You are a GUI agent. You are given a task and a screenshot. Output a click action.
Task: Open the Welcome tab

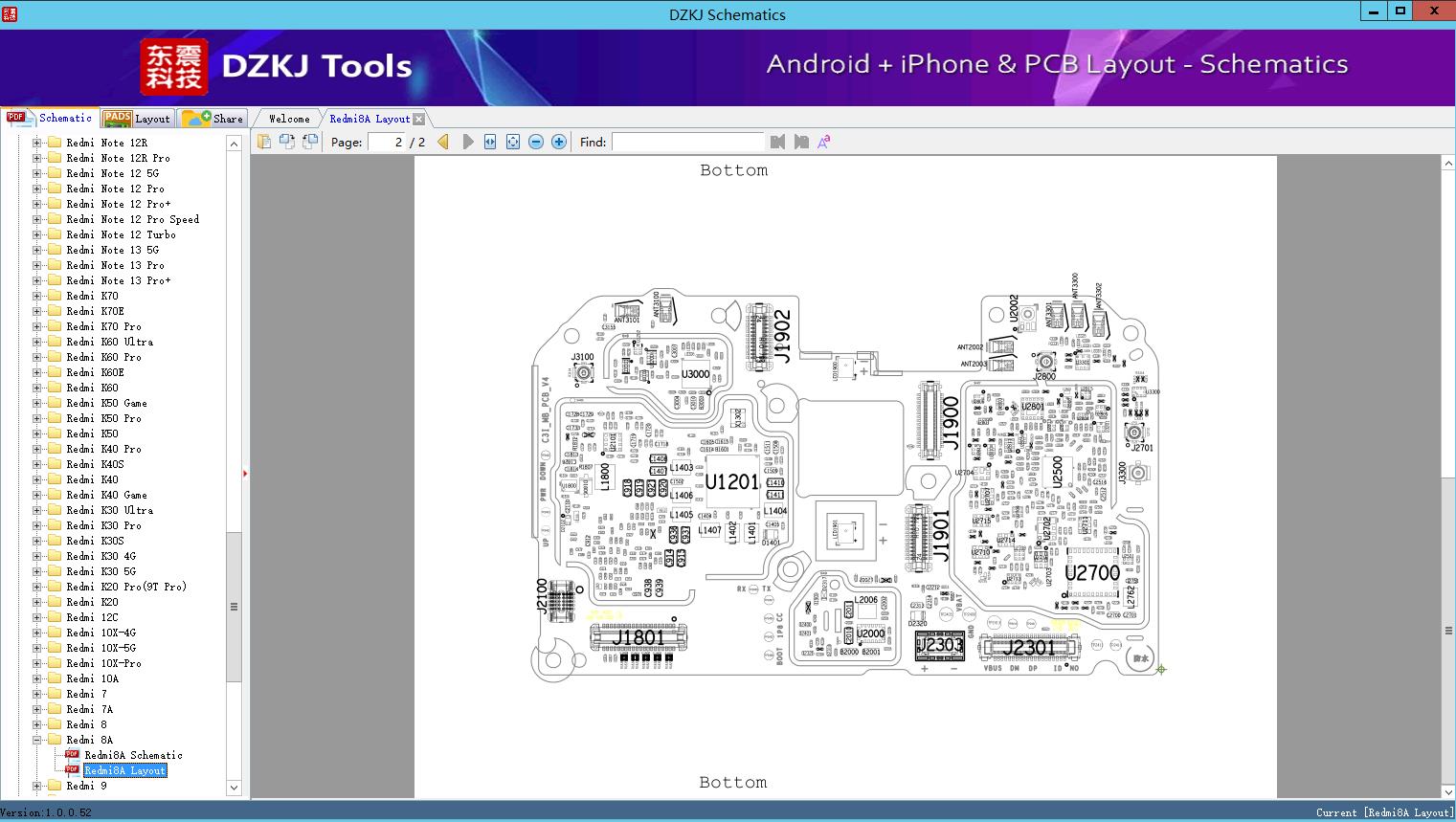coord(289,119)
